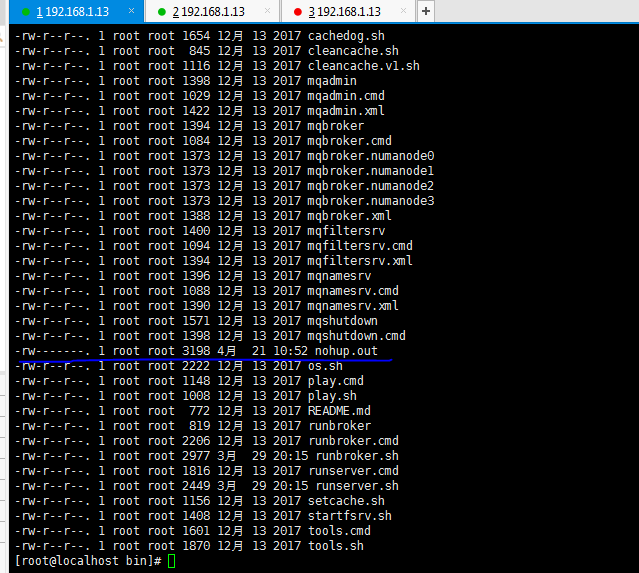
Task: Click the filename setcache.sh
Action: tap(346, 501)
